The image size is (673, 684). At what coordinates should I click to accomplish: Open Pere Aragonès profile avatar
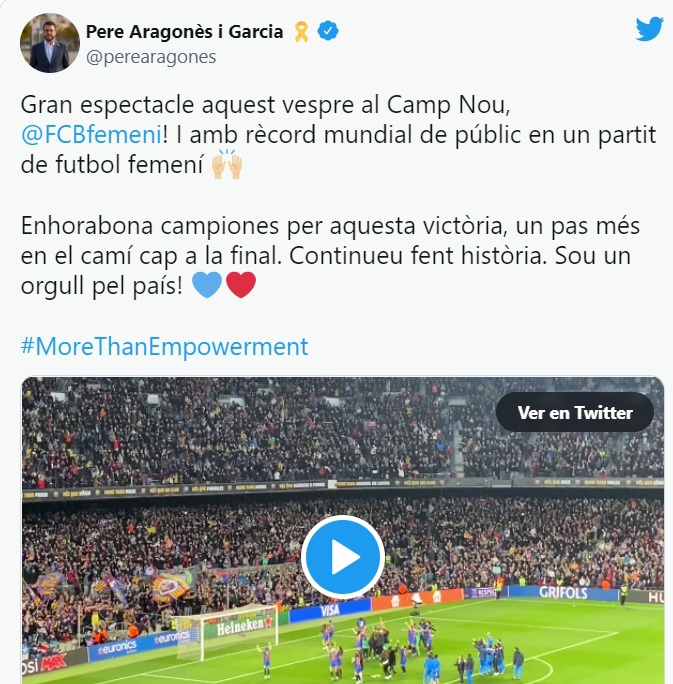click(x=50, y=43)
